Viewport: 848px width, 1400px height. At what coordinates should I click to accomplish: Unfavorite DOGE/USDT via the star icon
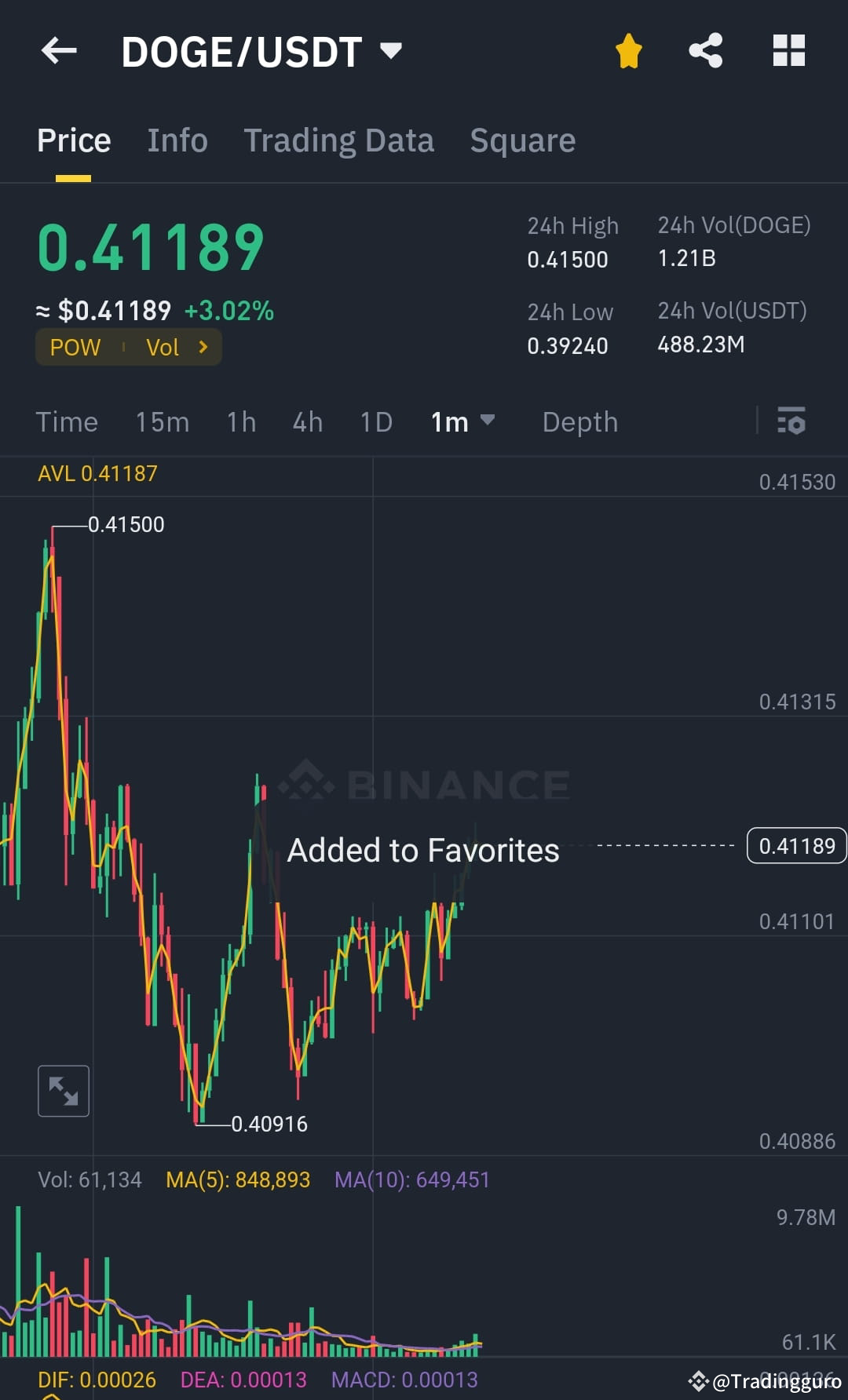tap(627, 49)
